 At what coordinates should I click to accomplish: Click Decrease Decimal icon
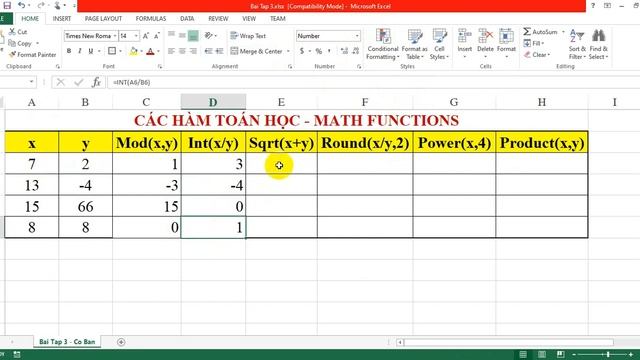[356, 51]
